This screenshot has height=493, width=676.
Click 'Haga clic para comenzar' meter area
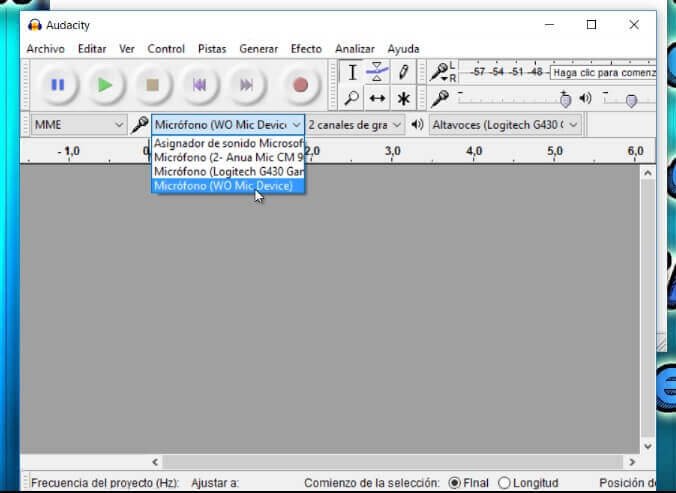pos(603,72)
